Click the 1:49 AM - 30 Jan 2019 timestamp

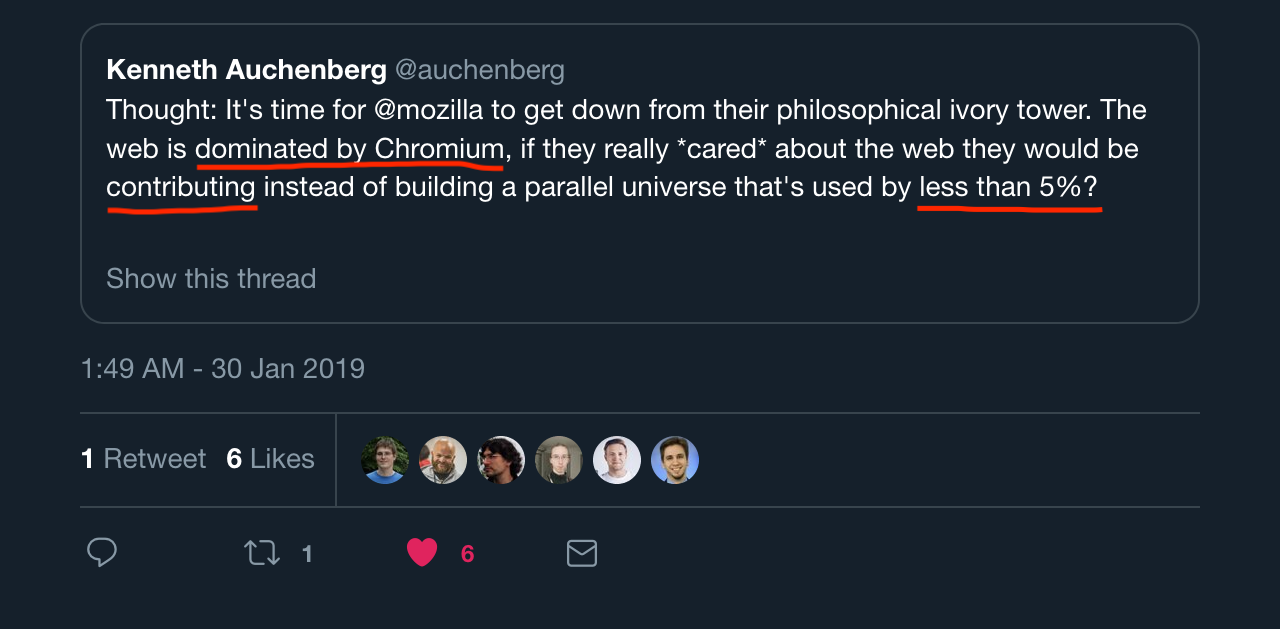coord(223,368)
